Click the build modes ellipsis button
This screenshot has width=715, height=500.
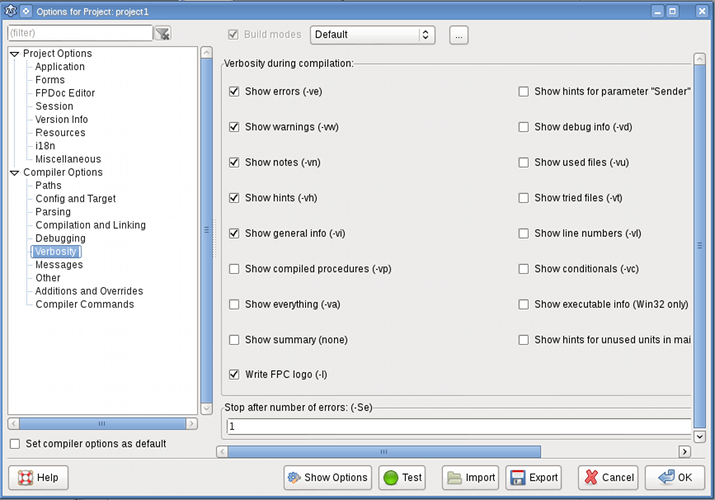tap(459, 34)
